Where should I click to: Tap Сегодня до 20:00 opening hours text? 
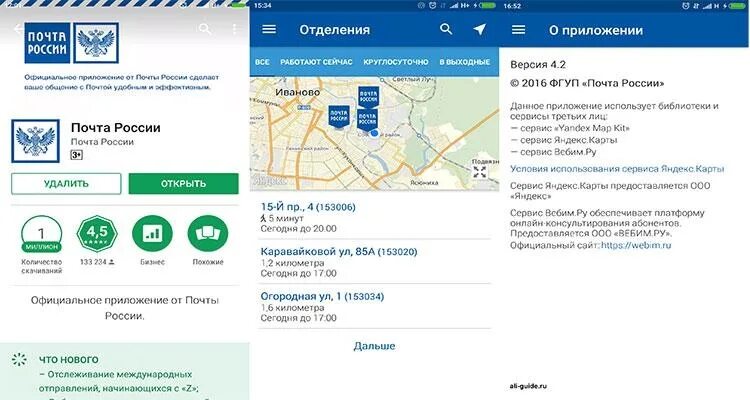(x=298, y=229)
